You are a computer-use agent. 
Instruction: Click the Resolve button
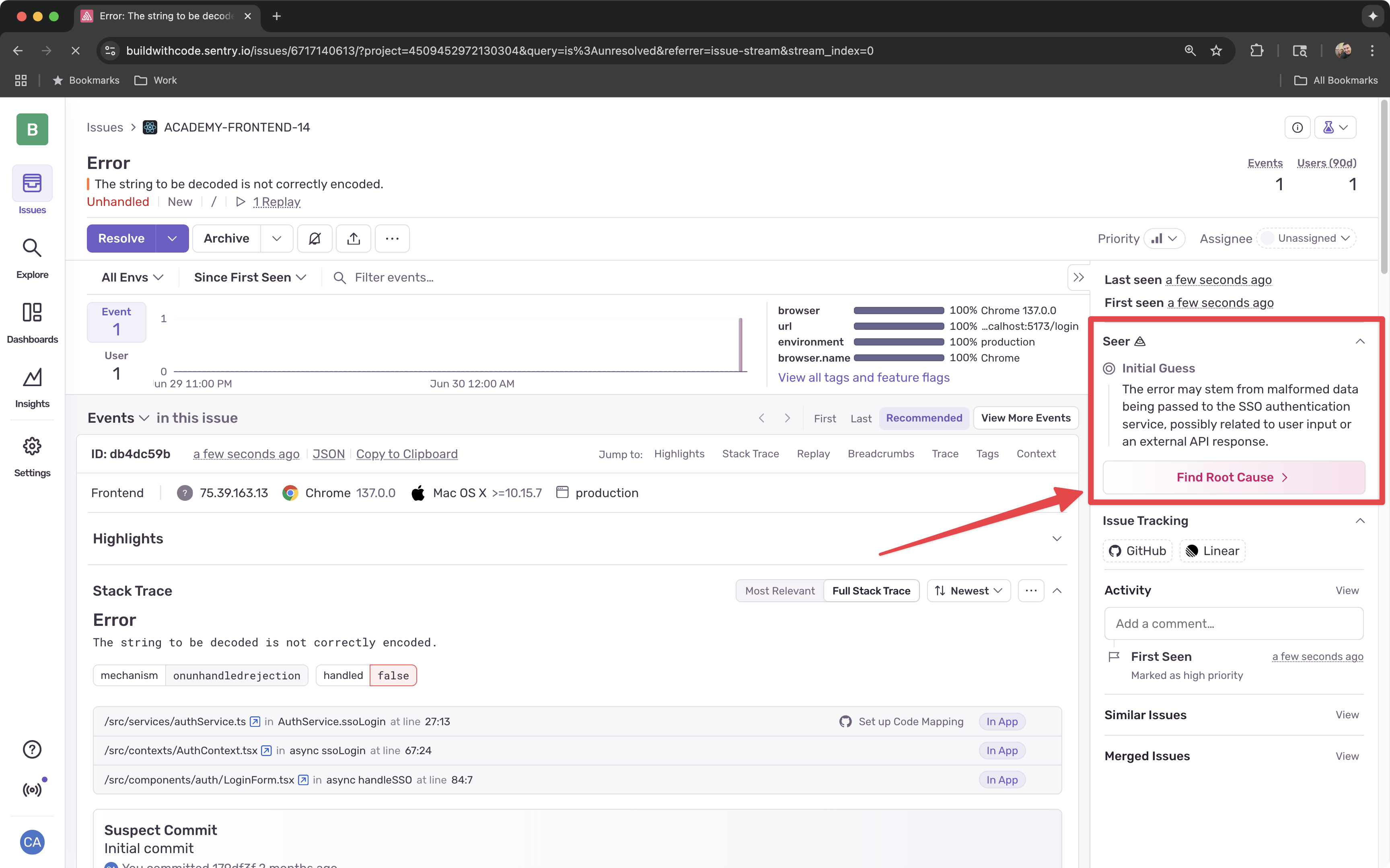pos(121,238)
